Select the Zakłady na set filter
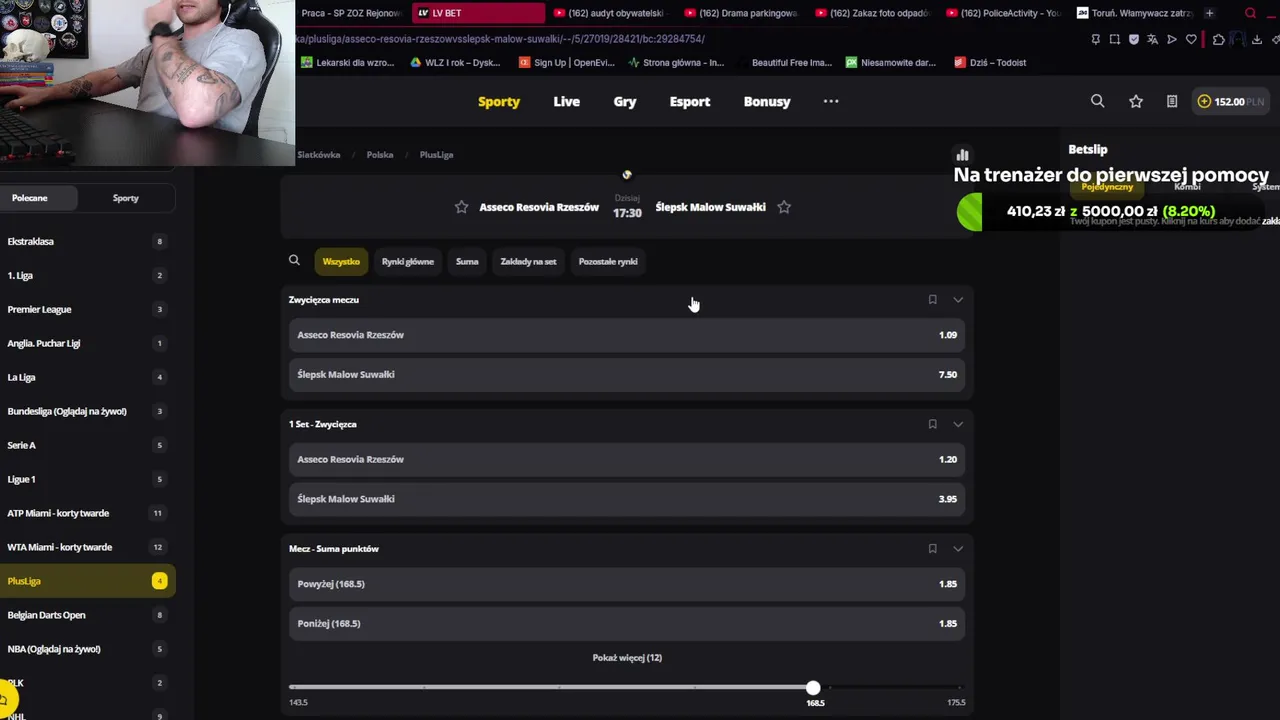1280x720 pixels. pos(528,261)
